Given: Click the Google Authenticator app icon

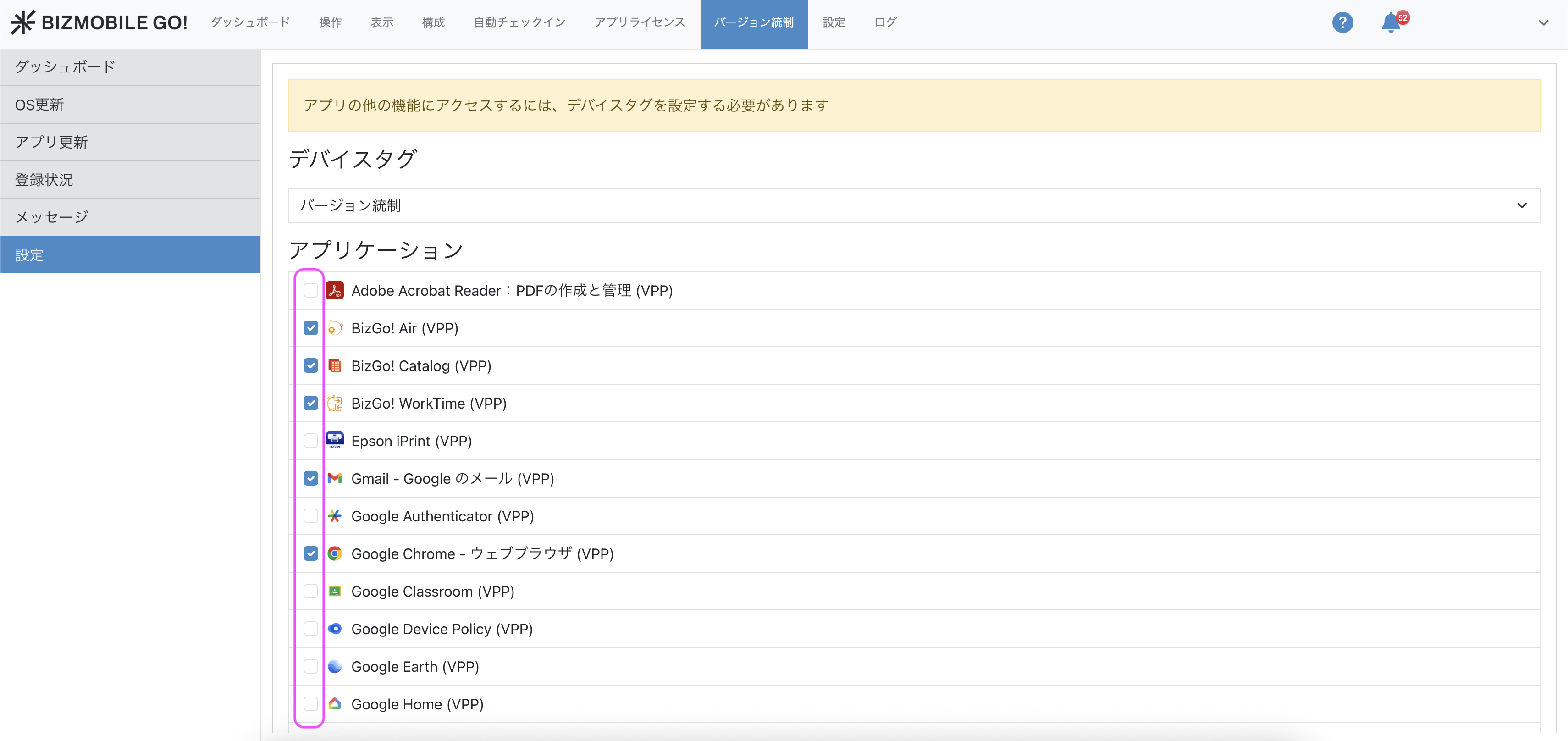Looking at the screenshot, I should (x=335, y=516).
